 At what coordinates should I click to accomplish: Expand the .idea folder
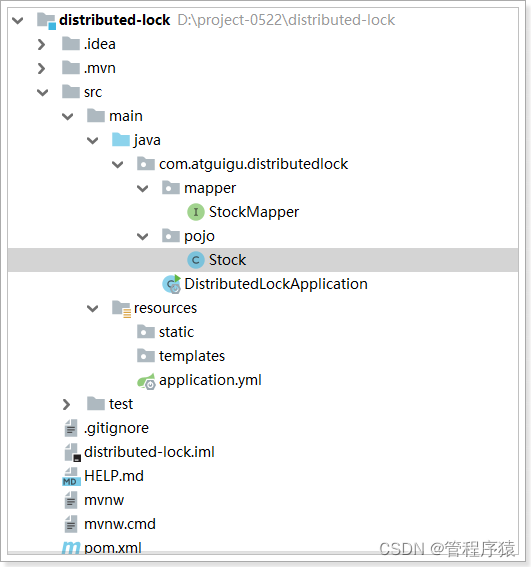click(x=42, y=44)
